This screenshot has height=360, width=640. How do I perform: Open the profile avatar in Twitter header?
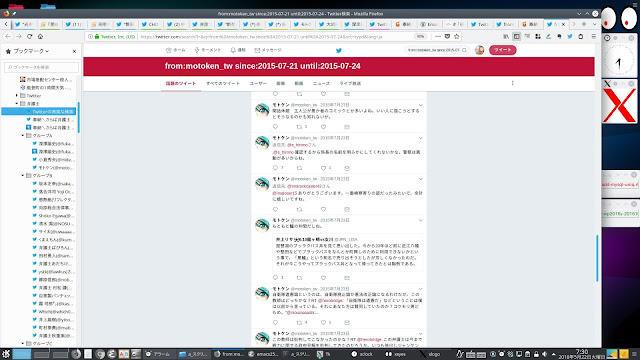480,50
